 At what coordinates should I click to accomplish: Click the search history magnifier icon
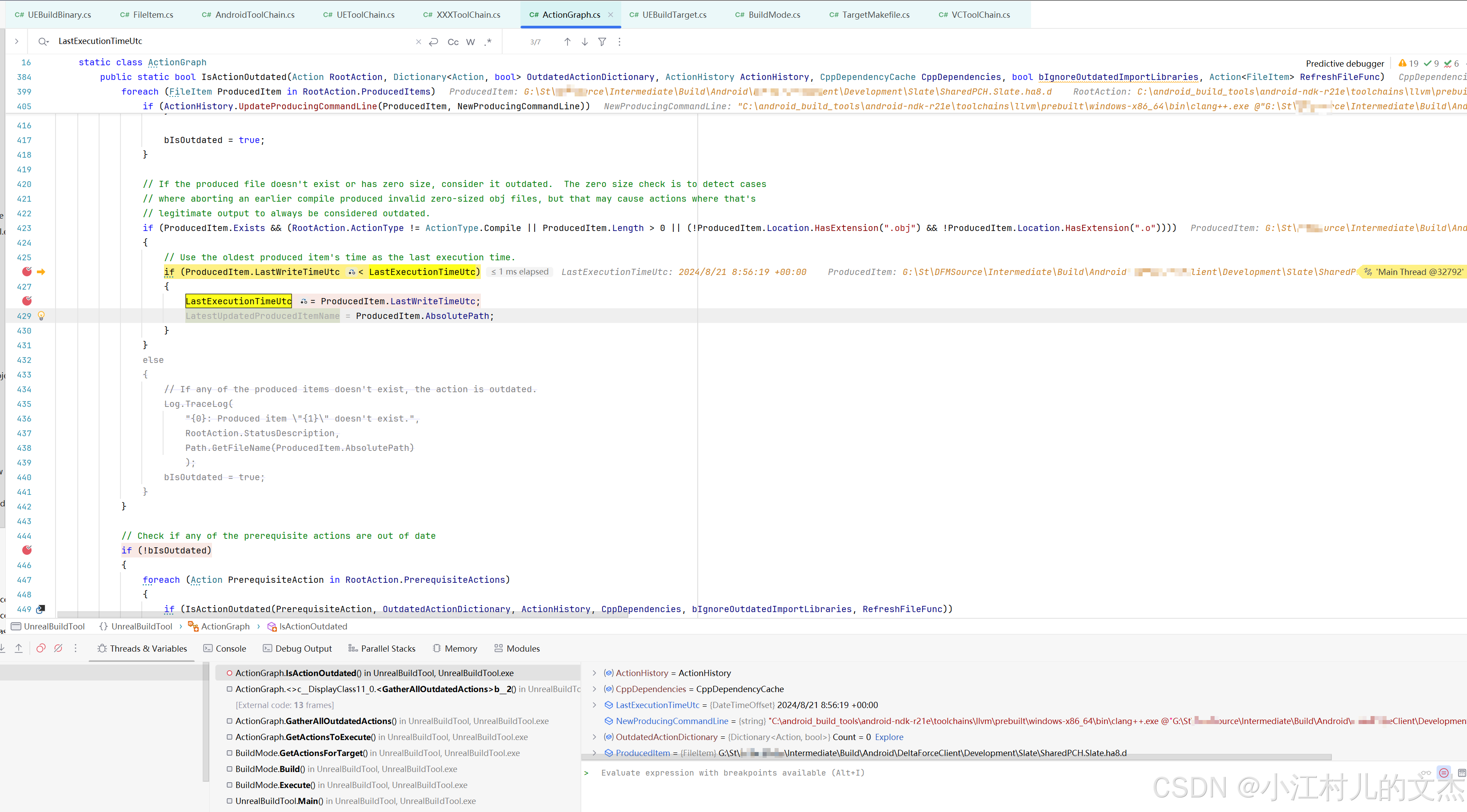(43, 42)
